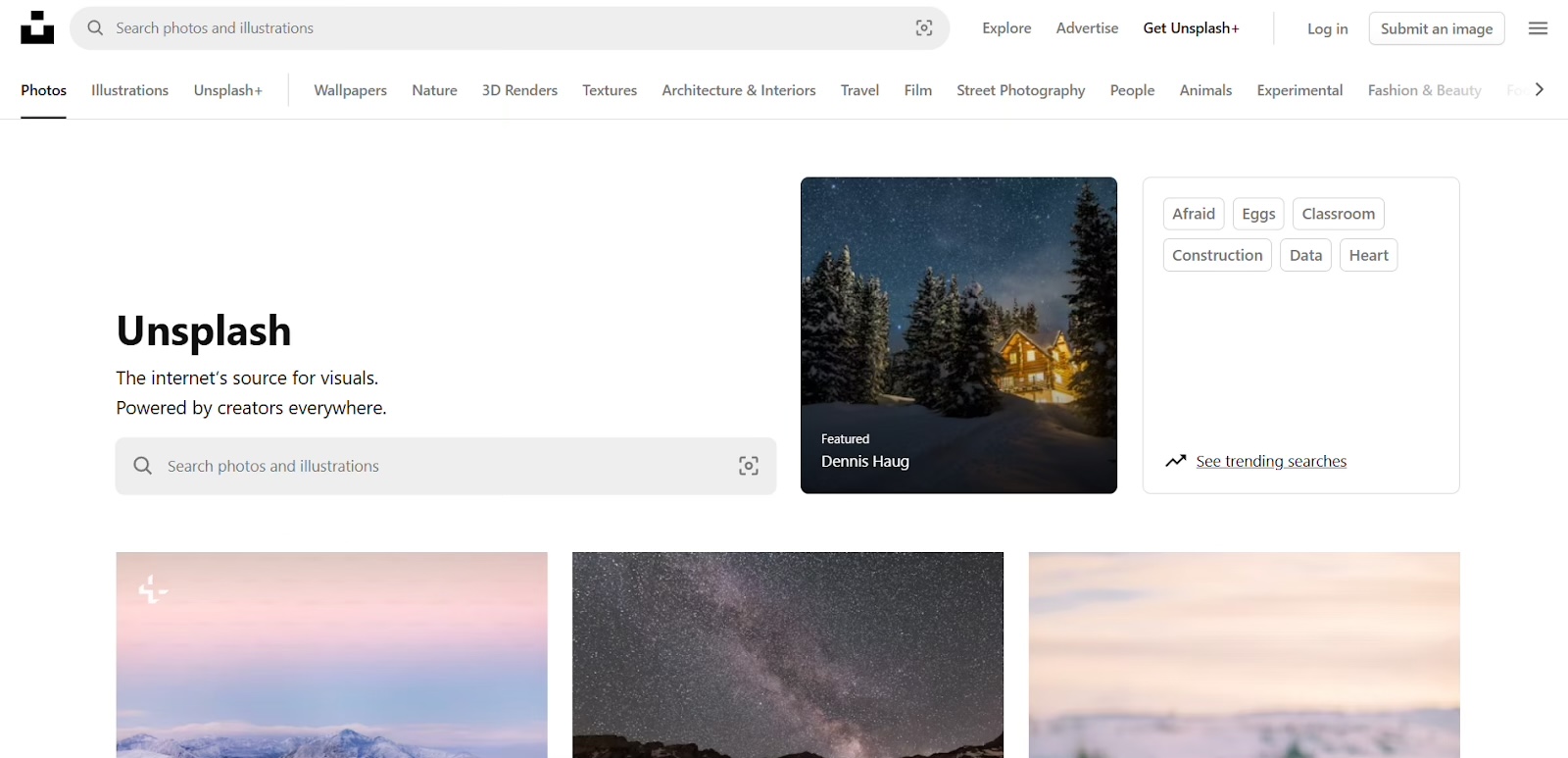1568x758 pixels.
Task: Click the Submit an image button
Action: pos(1437,28)
